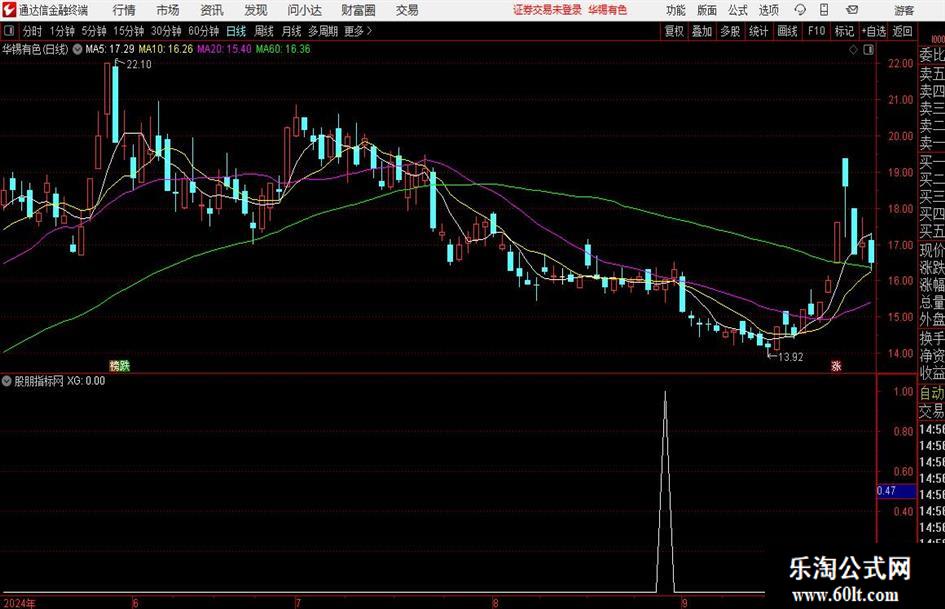Click the 2024年 date label on time axis
The width and height of the screenshot is (945, 609).
[x=19, y=603]
